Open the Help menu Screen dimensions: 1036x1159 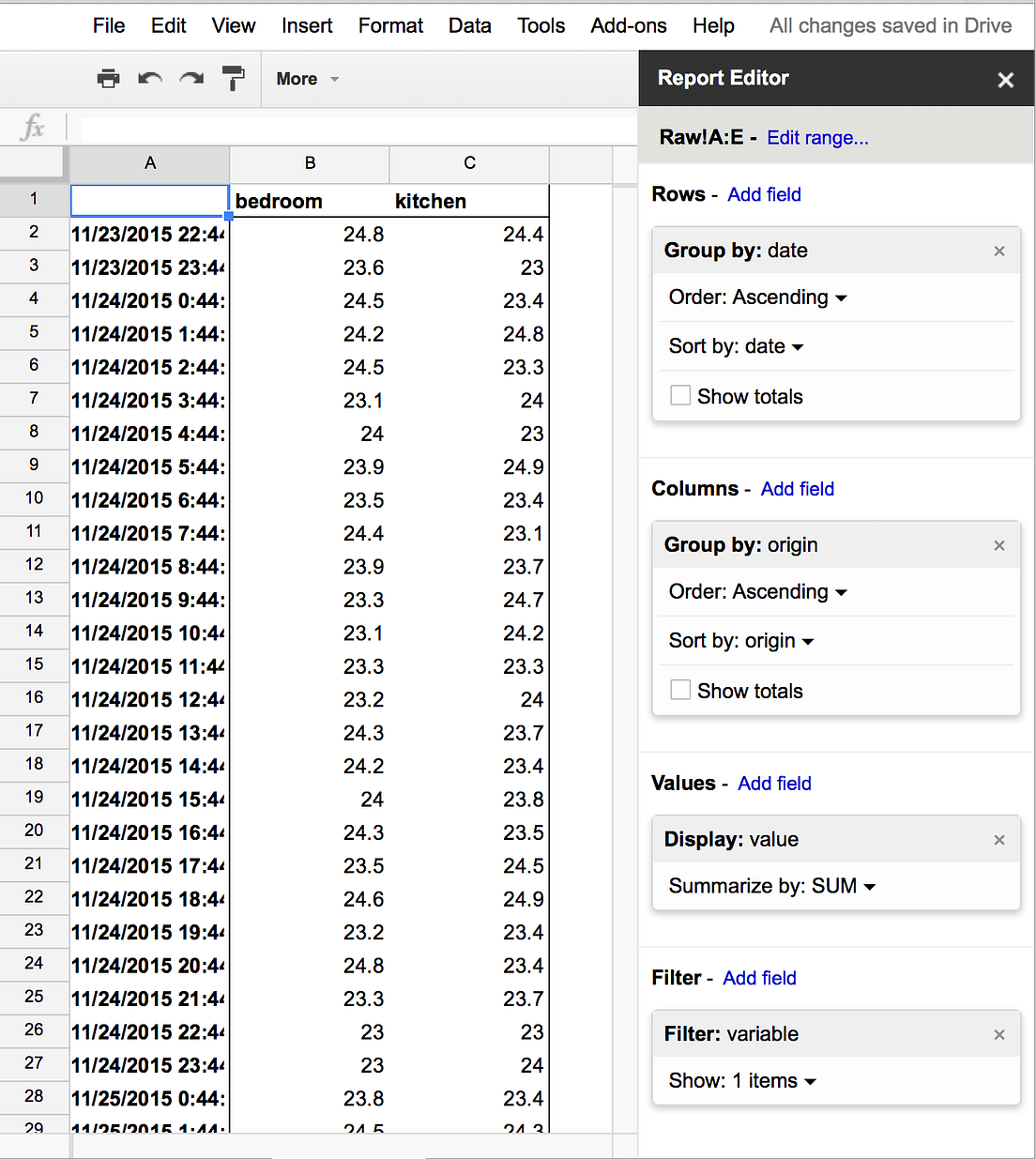pyautogui.click(x=713, y=25)
